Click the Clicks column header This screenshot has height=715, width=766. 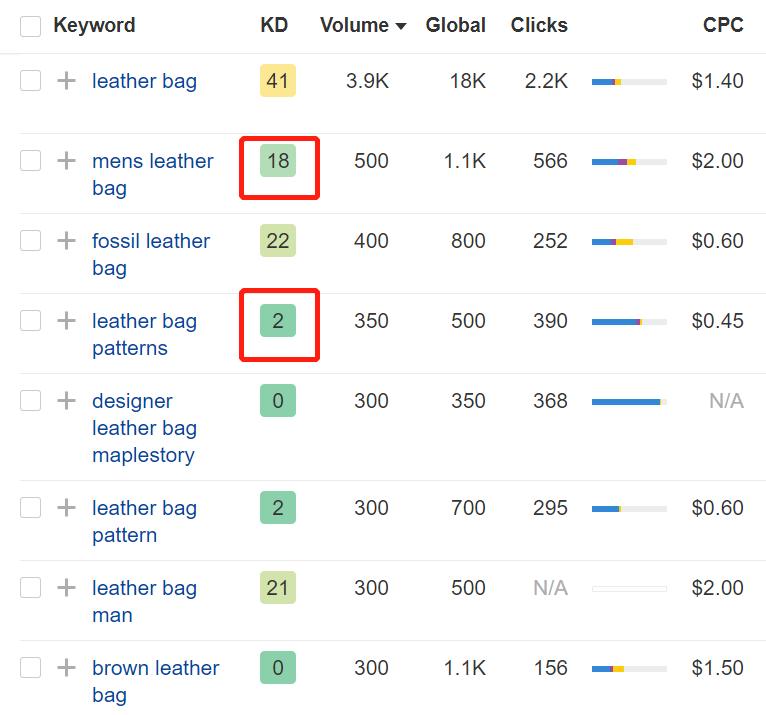coord(539,25)
